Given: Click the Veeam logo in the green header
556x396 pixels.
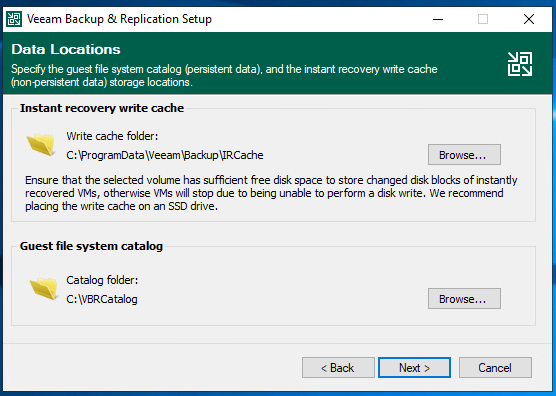Looking at the screenshot, I should [x=519, y=64].
